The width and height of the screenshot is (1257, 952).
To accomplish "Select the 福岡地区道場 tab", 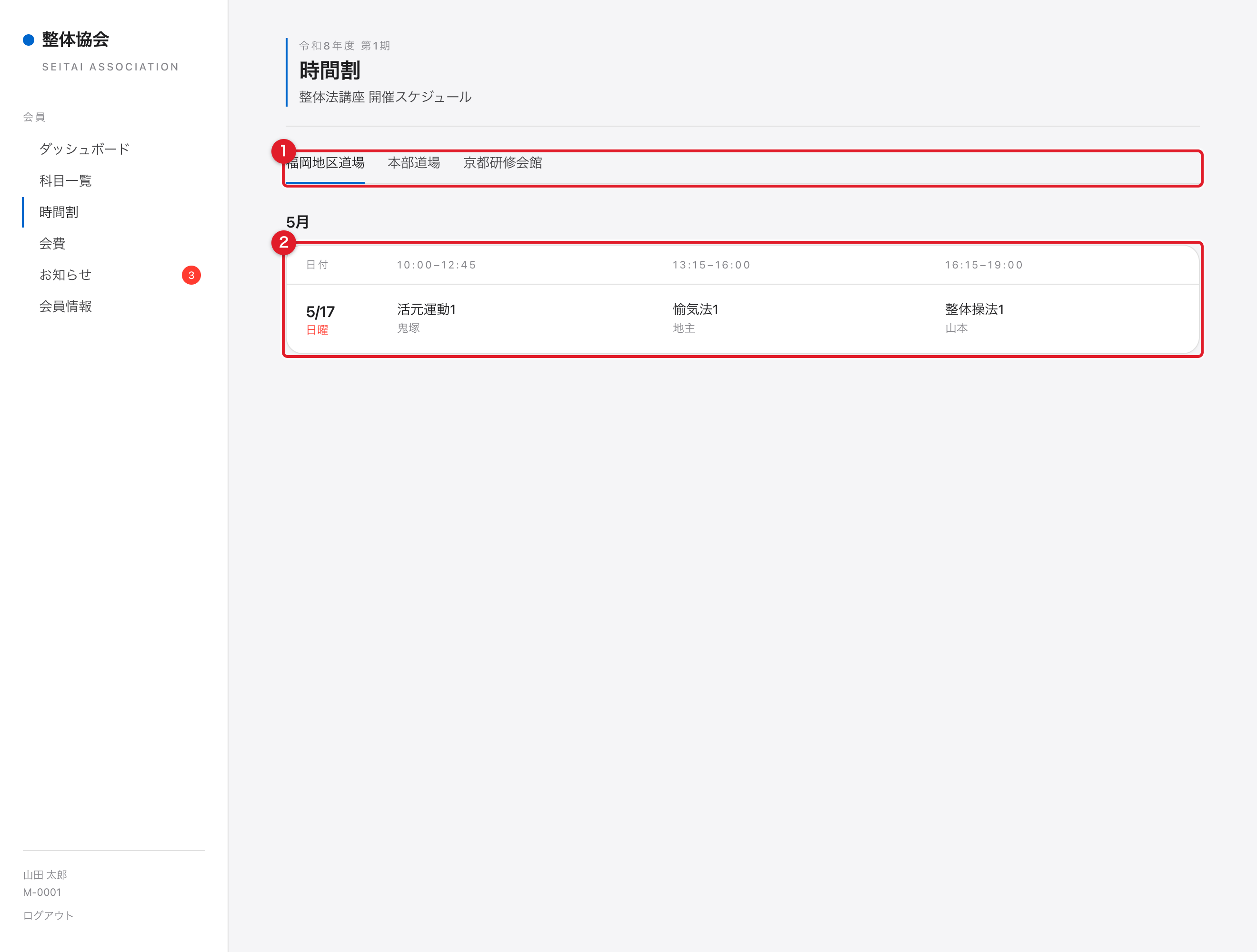I will click(x=325, y=163).
